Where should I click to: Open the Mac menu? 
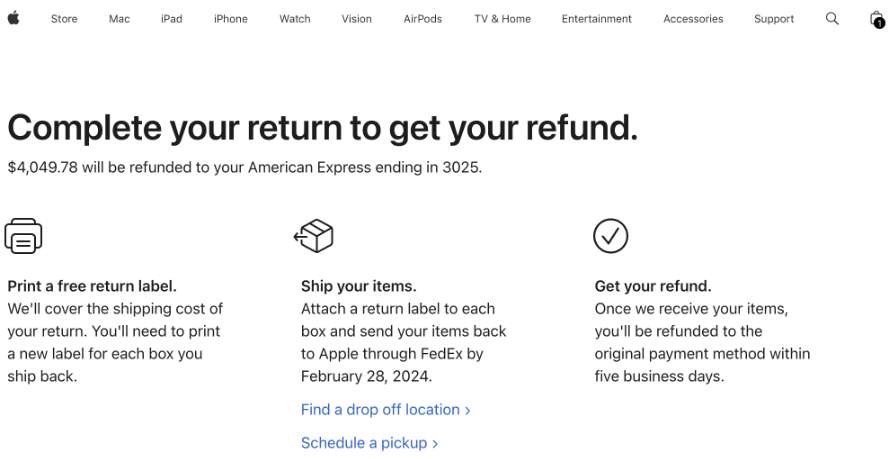pyautogui.click(x=119, y=19)
